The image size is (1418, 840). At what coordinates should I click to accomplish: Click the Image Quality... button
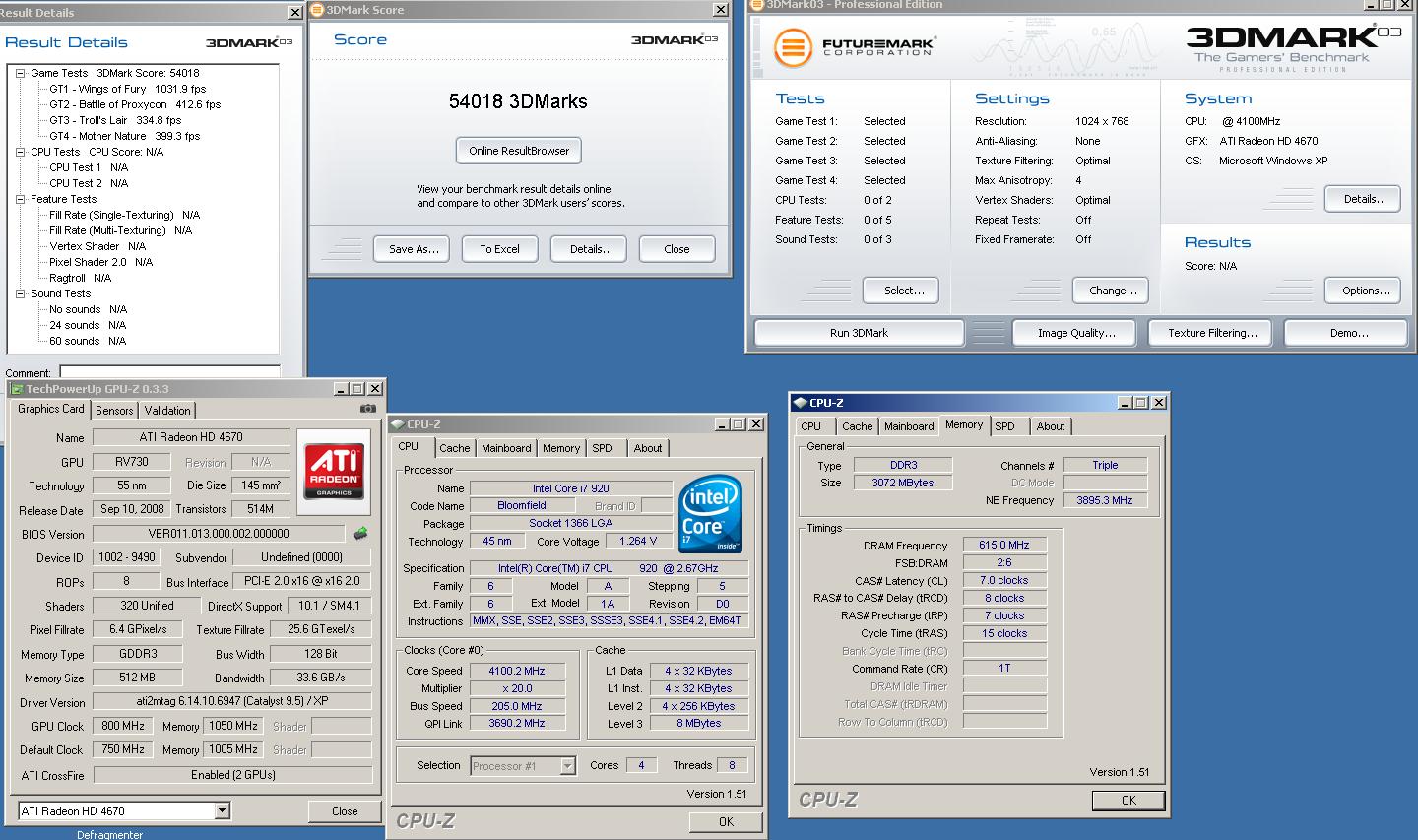[x=1075, y=333]
